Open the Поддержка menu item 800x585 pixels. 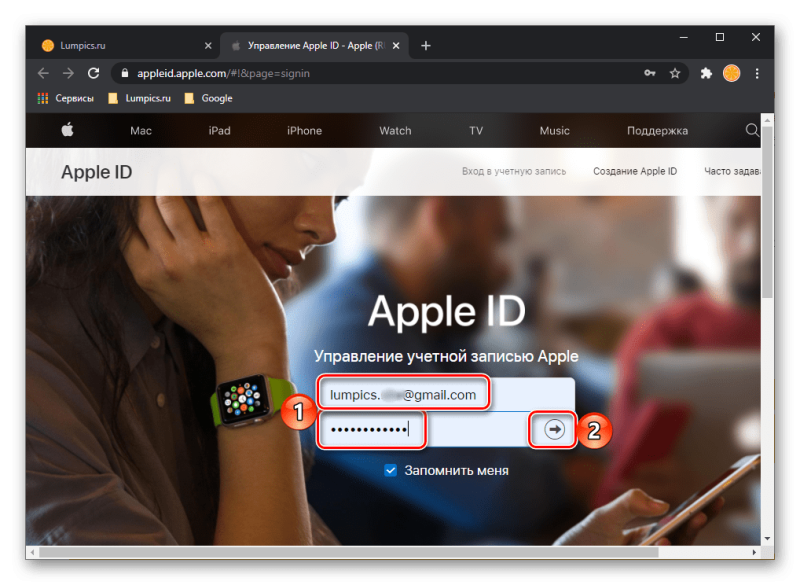658,131
